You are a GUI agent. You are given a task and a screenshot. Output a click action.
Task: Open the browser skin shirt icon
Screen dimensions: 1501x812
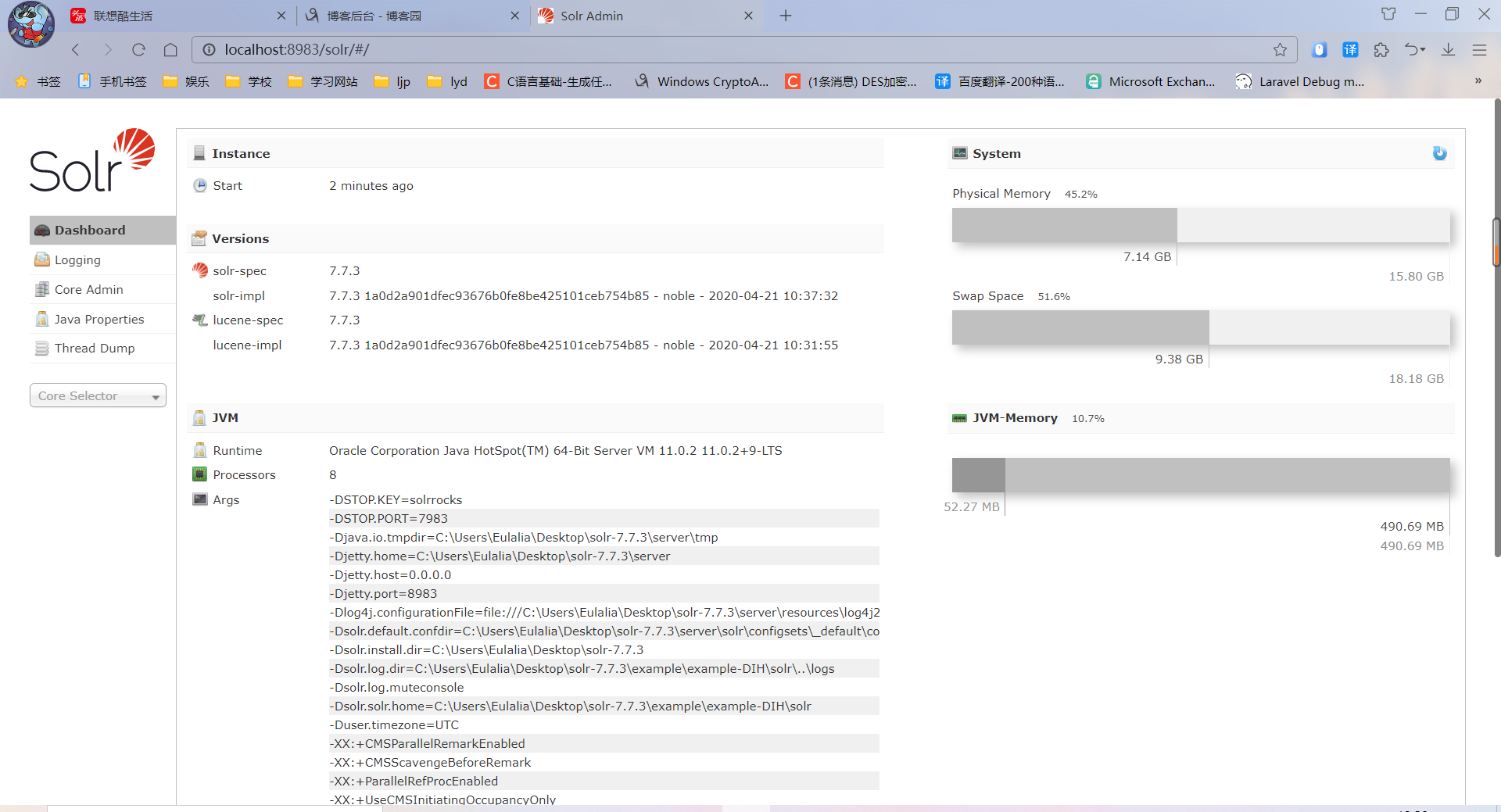coord(1388,14)
